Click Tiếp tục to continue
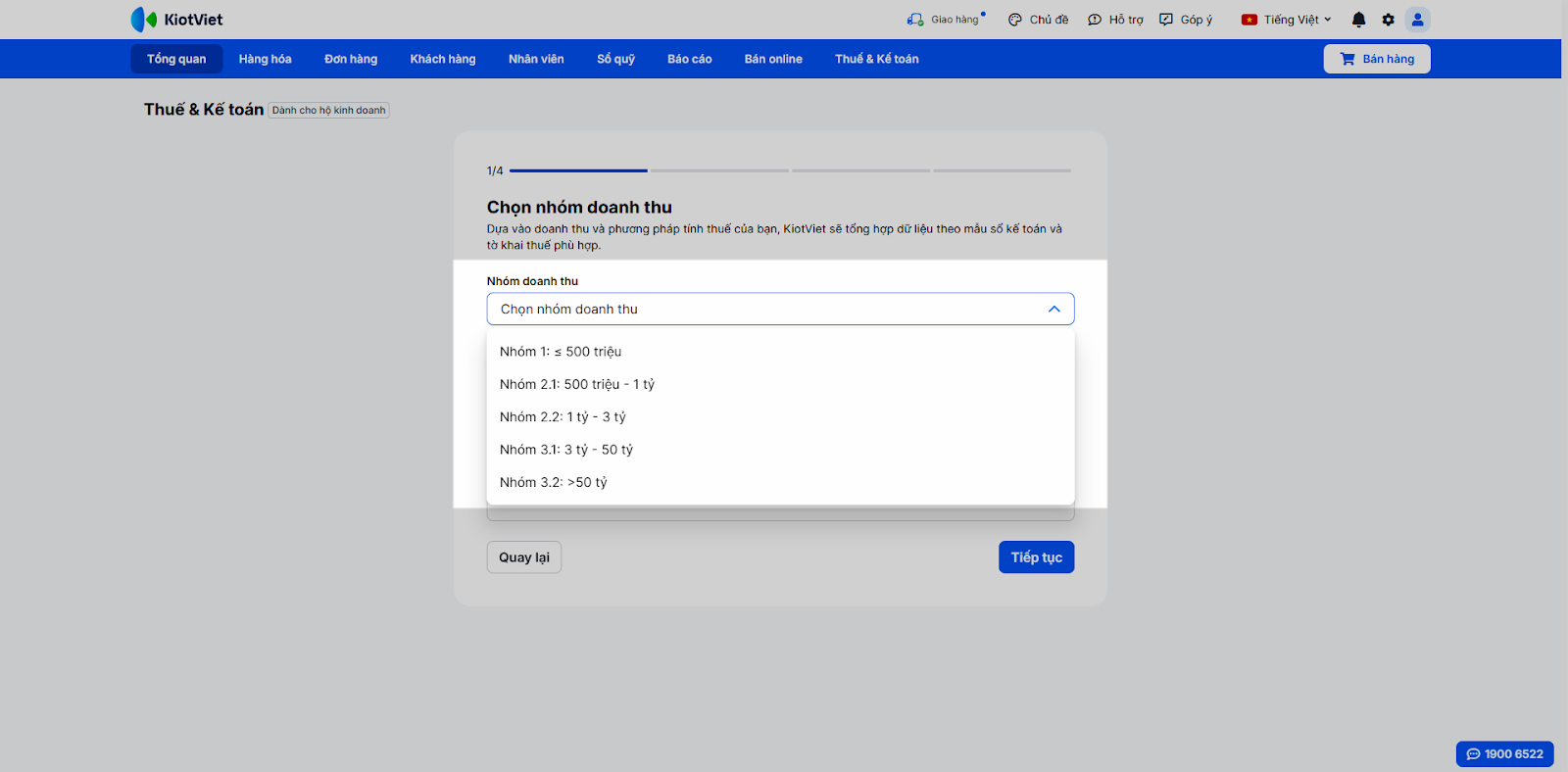The image size is (1568, 772). tap(1037, 557)
